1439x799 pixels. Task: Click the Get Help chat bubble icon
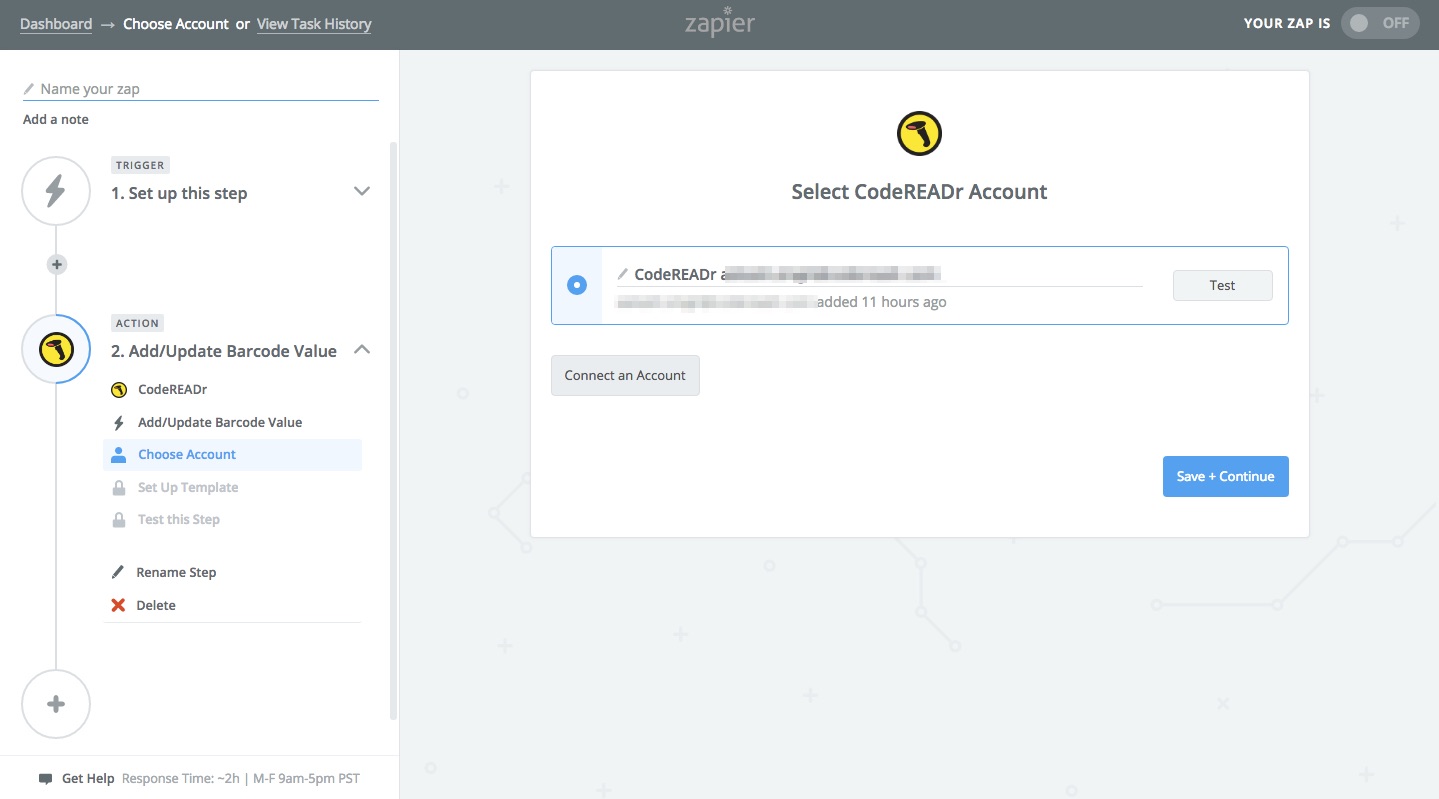(45, 779)
